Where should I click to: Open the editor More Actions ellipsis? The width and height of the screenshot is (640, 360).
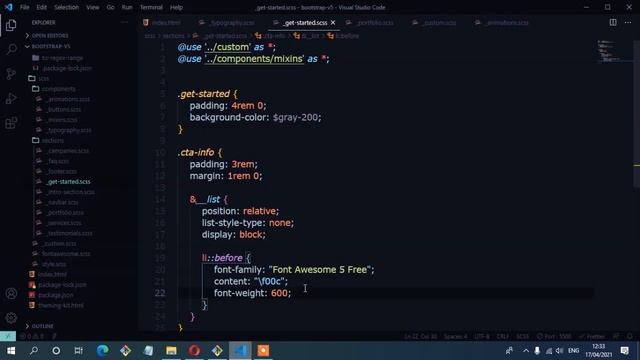click(x=628, y=22)
